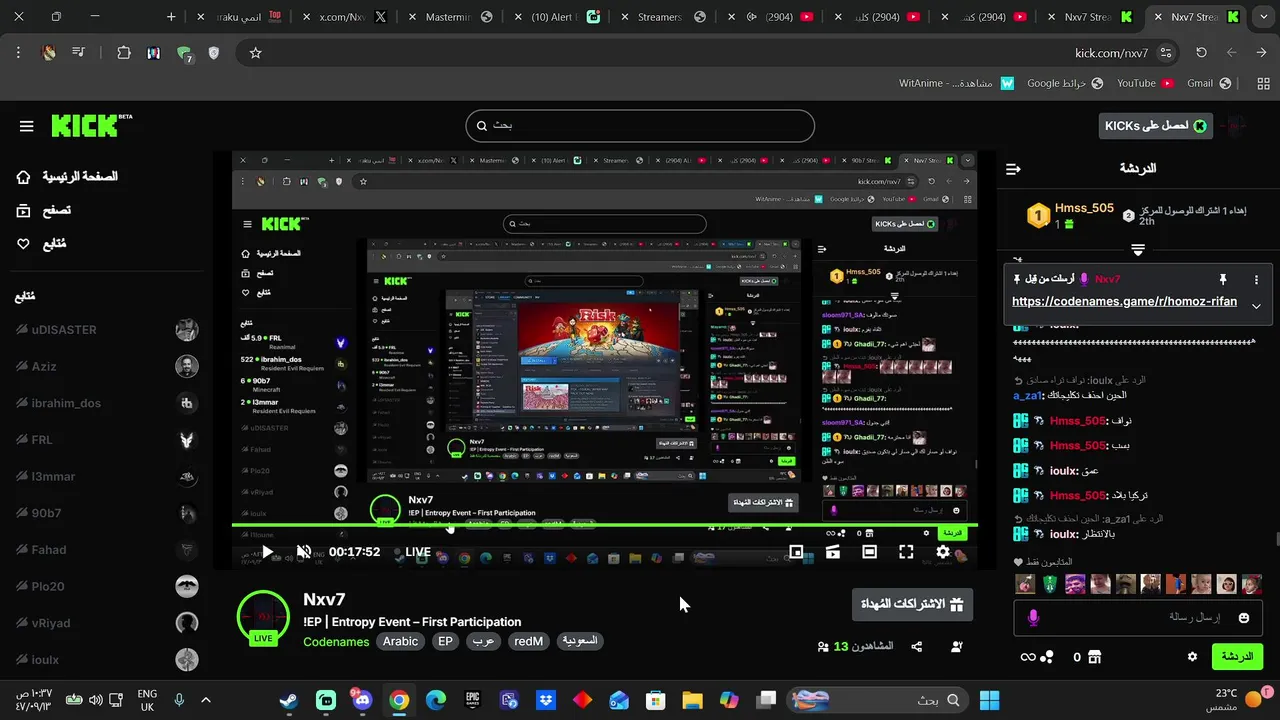Screen dimensions: 1280x720
Task: Click the Nxv7 streamer avatar
Action: 263,617
